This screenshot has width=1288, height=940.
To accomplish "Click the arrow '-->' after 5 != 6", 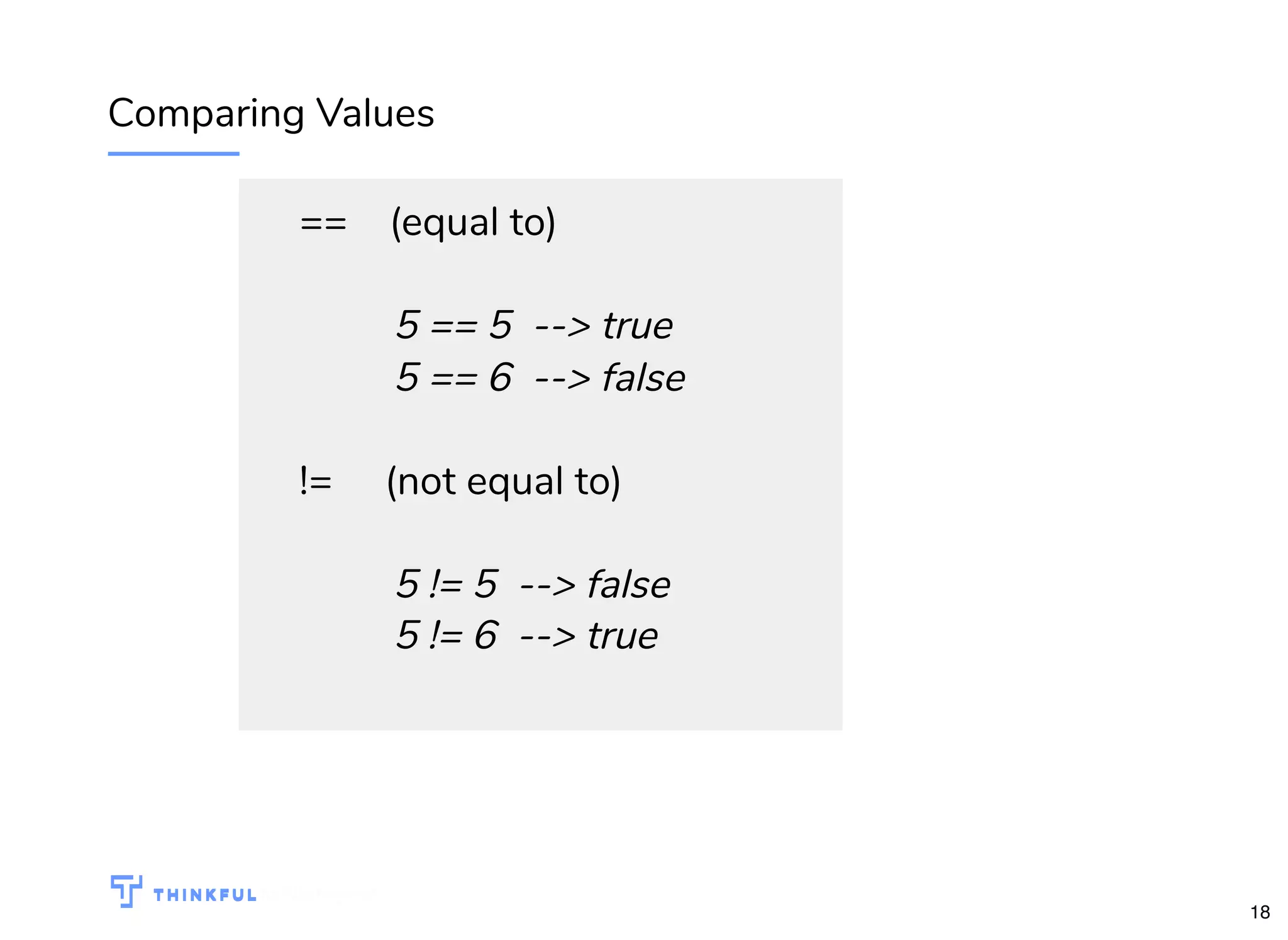I will coord(548,637).
